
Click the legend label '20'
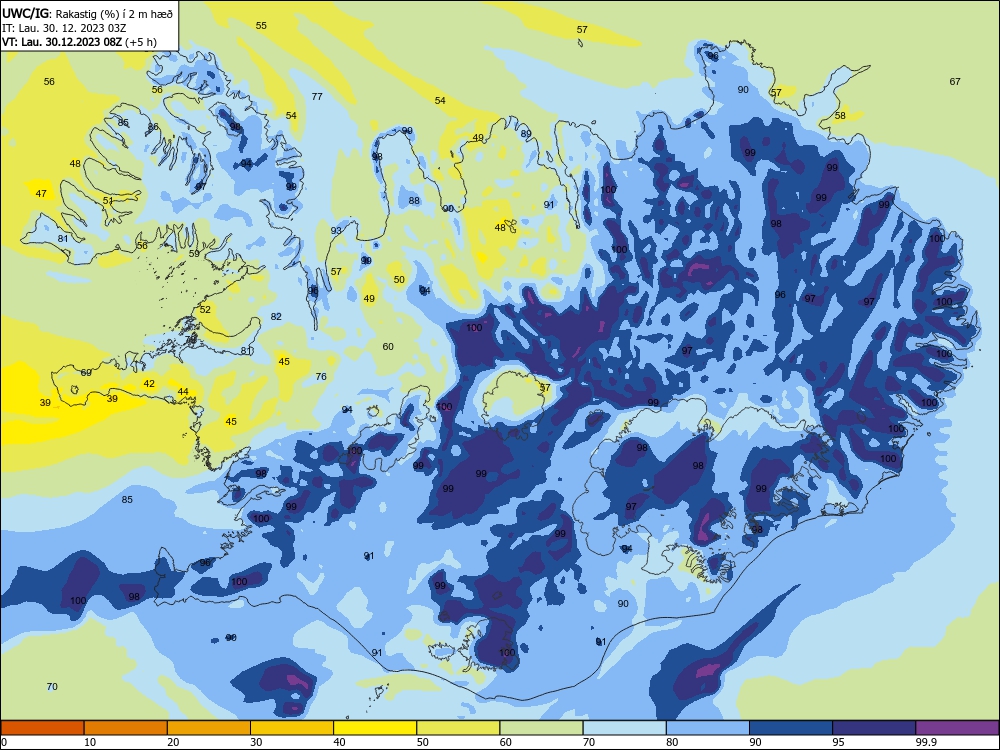[173, 742]
